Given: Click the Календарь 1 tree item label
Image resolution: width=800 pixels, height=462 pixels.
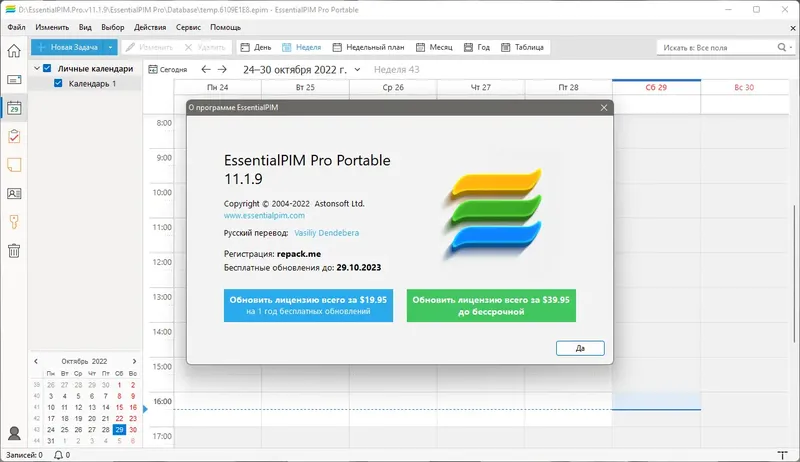Looking at the screenshot, I should tap(92, 83).
